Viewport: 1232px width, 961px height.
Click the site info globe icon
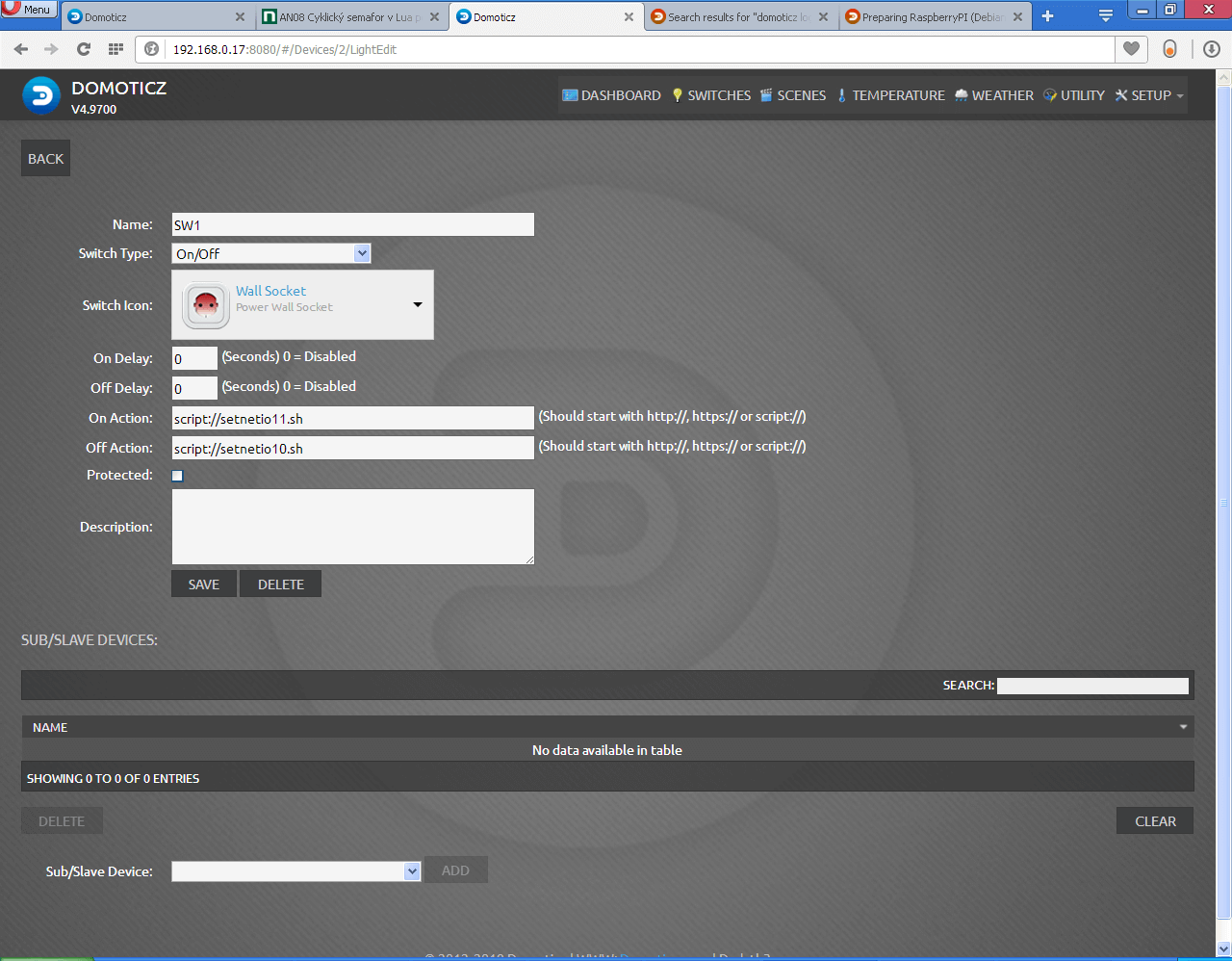pyautogui.click(x=151, y=49)
